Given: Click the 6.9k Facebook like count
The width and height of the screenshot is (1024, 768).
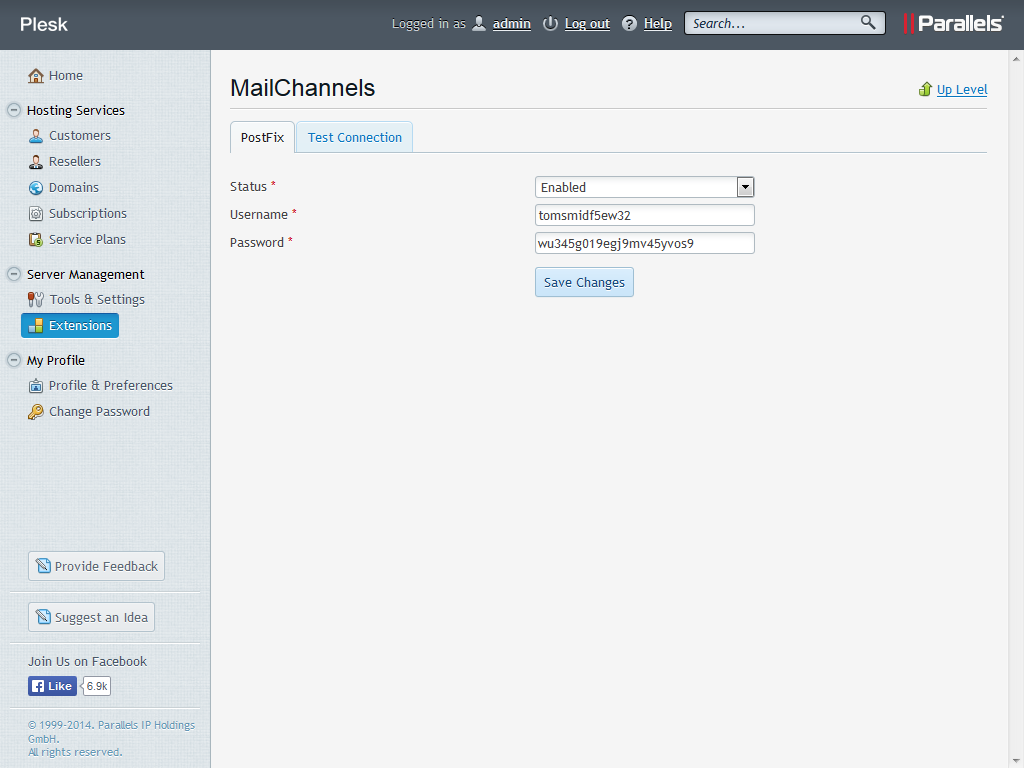Looking at the screenshot, I should 97,686.
